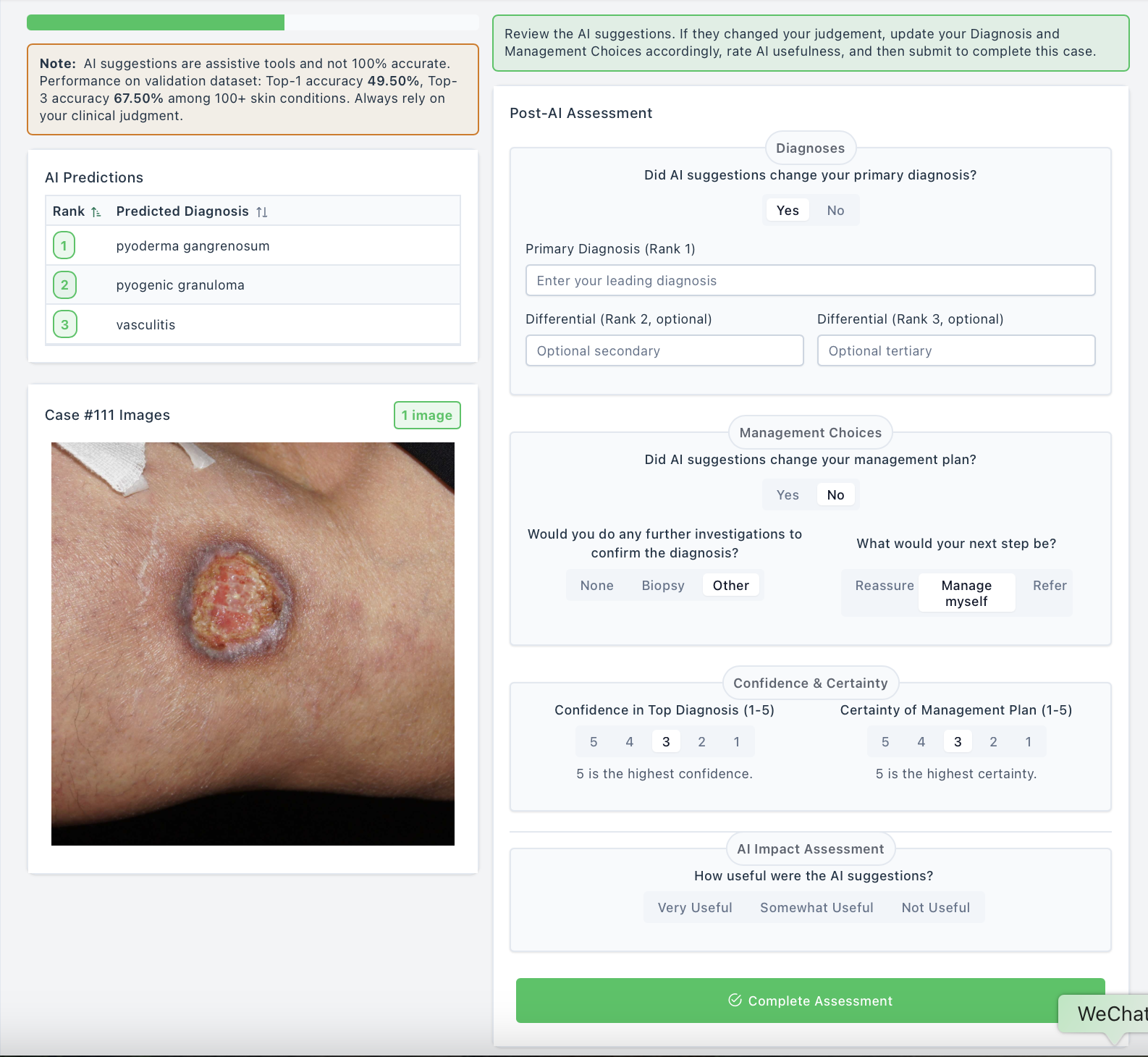1148x1057 pixels.
Task: Select Refer as next step
Action: [x=1050, y=586]
